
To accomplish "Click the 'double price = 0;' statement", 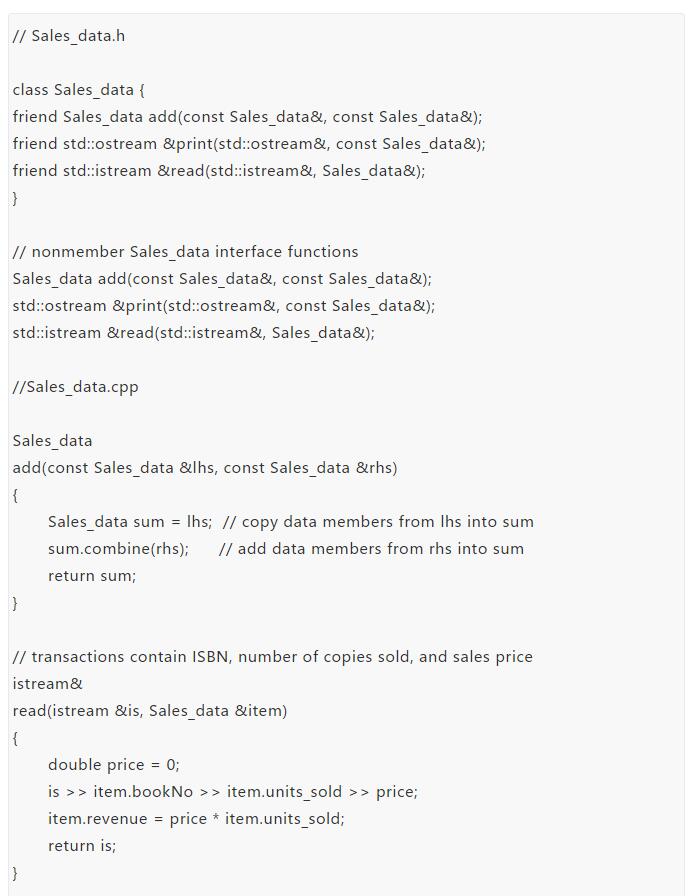I will (x=114, y=765).
